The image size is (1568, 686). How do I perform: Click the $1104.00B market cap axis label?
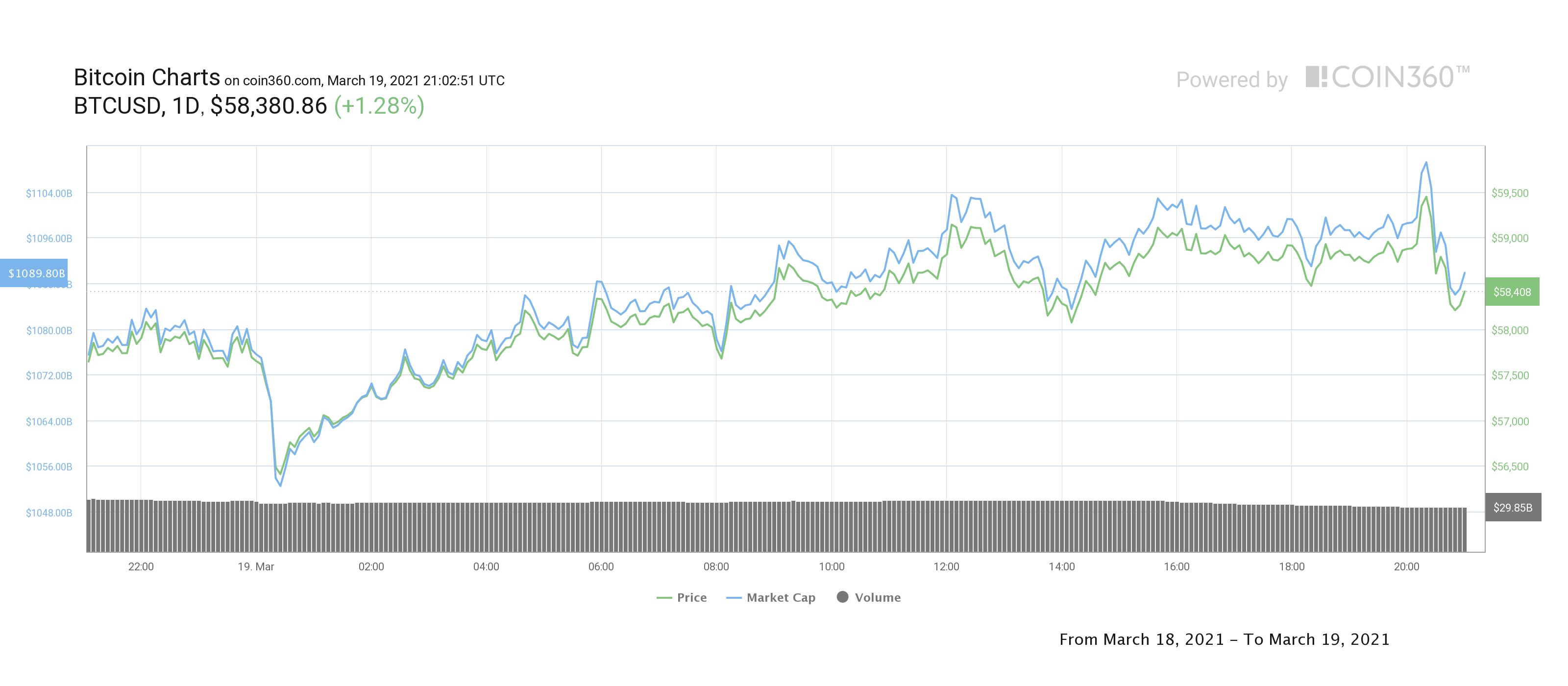49,193
